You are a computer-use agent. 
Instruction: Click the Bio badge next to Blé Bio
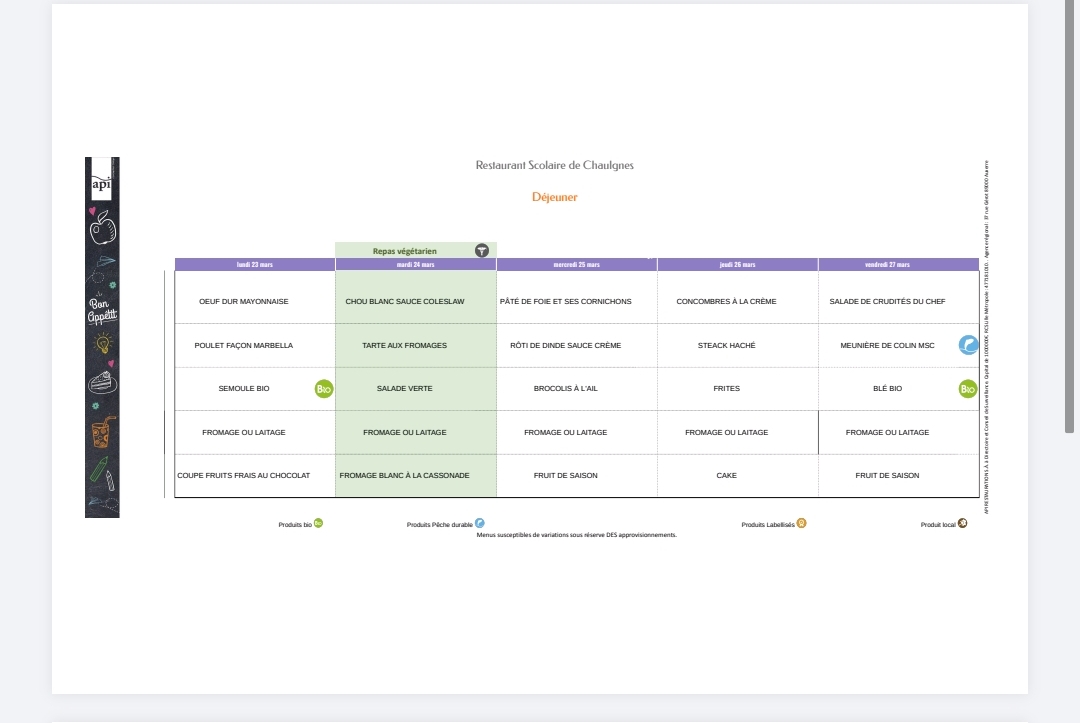967,389
